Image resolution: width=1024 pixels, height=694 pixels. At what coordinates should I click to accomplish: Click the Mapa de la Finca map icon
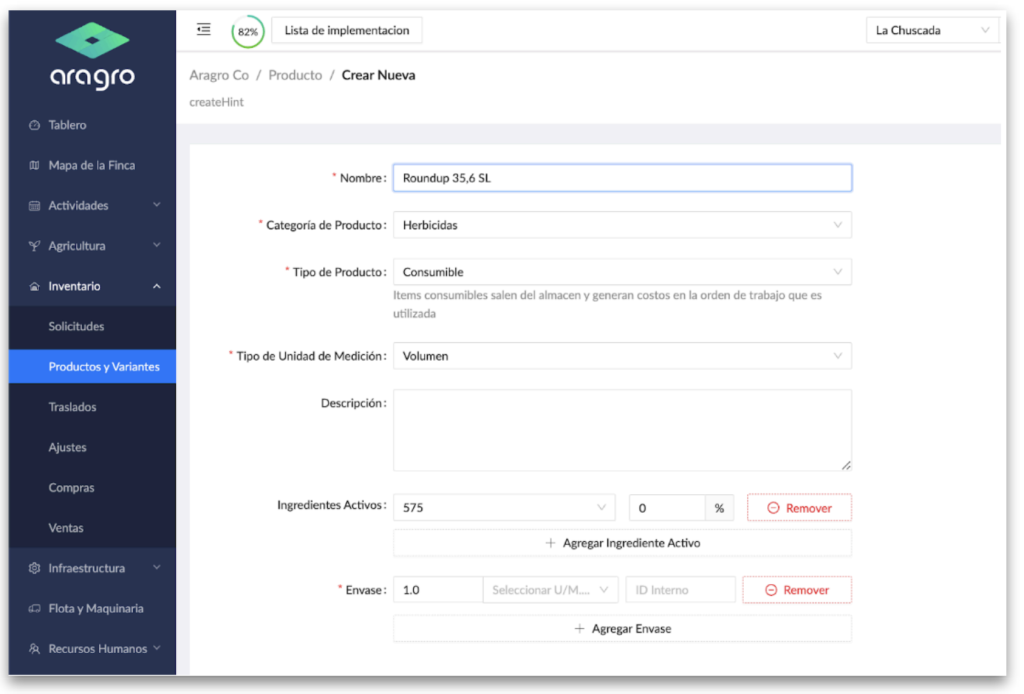pos(35,165)
